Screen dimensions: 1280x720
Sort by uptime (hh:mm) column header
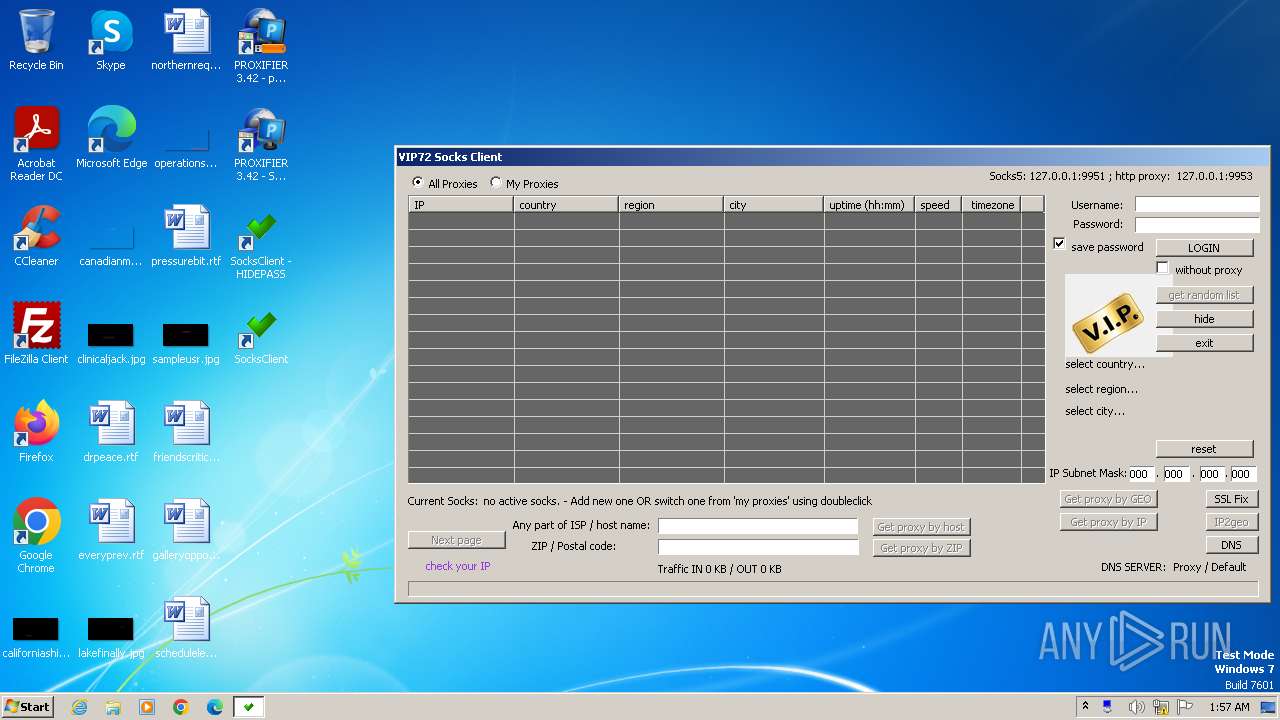pyautogui.click(x=869, y=204)
